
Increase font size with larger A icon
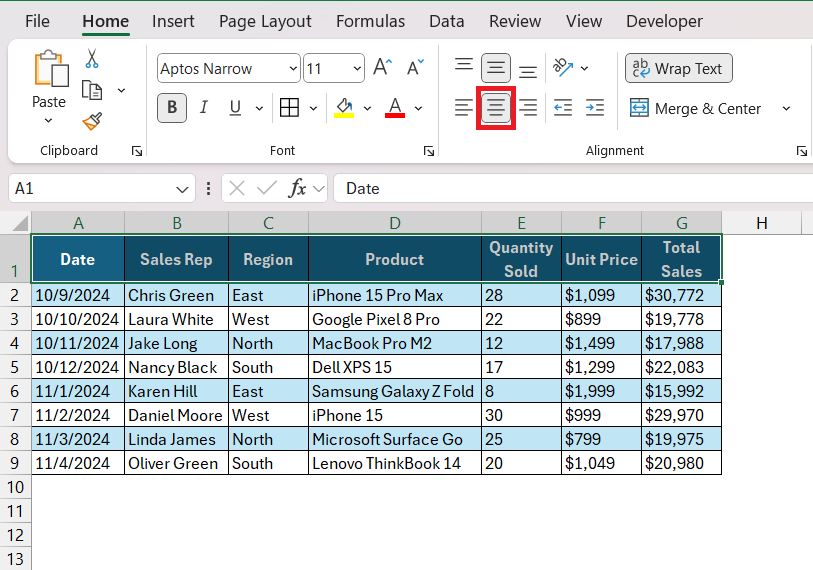click(x=383, y=67)
